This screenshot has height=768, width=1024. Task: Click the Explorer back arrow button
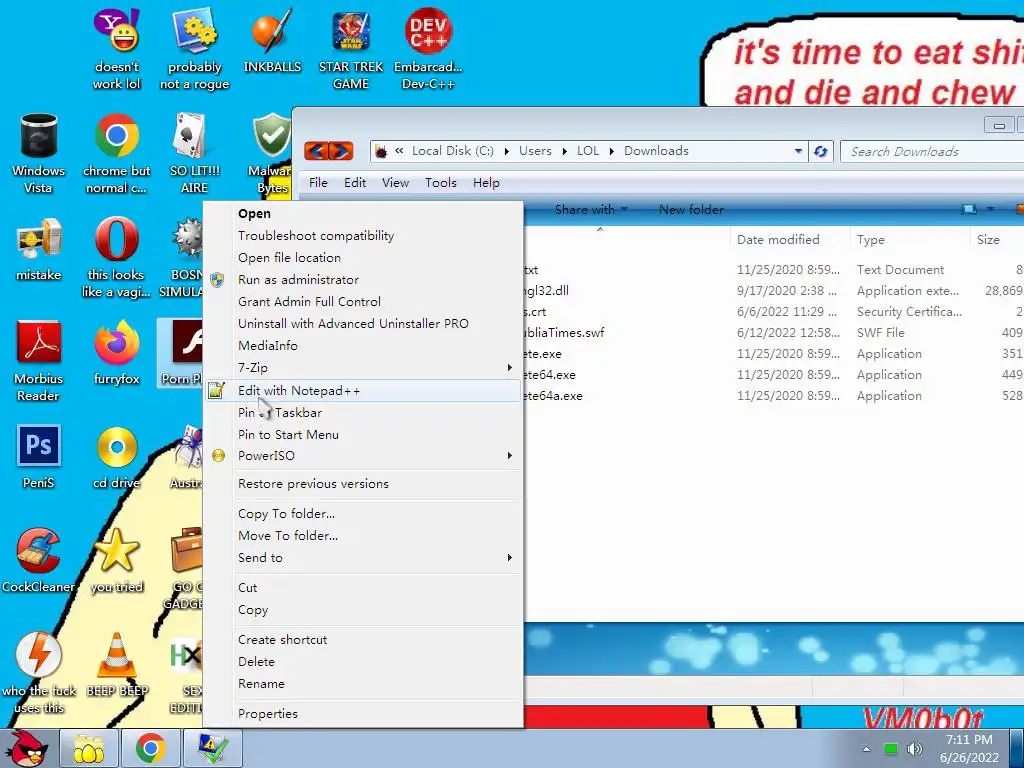316,152
